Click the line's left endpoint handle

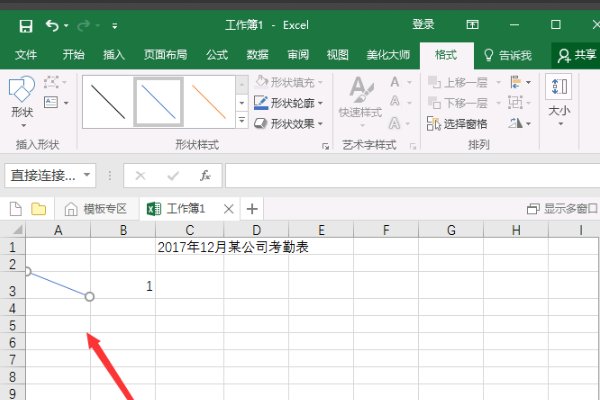[x=27, y=272]
